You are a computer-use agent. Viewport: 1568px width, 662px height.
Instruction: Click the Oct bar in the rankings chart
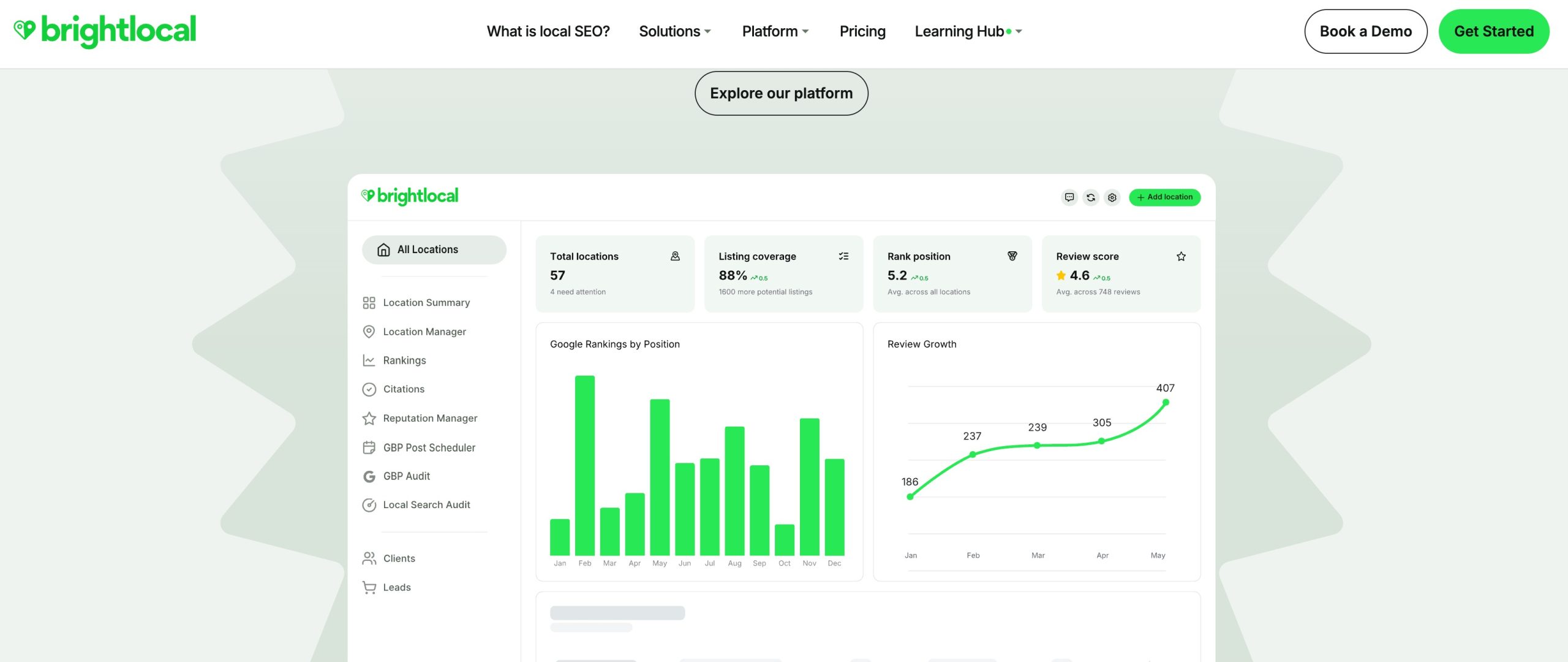pos(785,540)
